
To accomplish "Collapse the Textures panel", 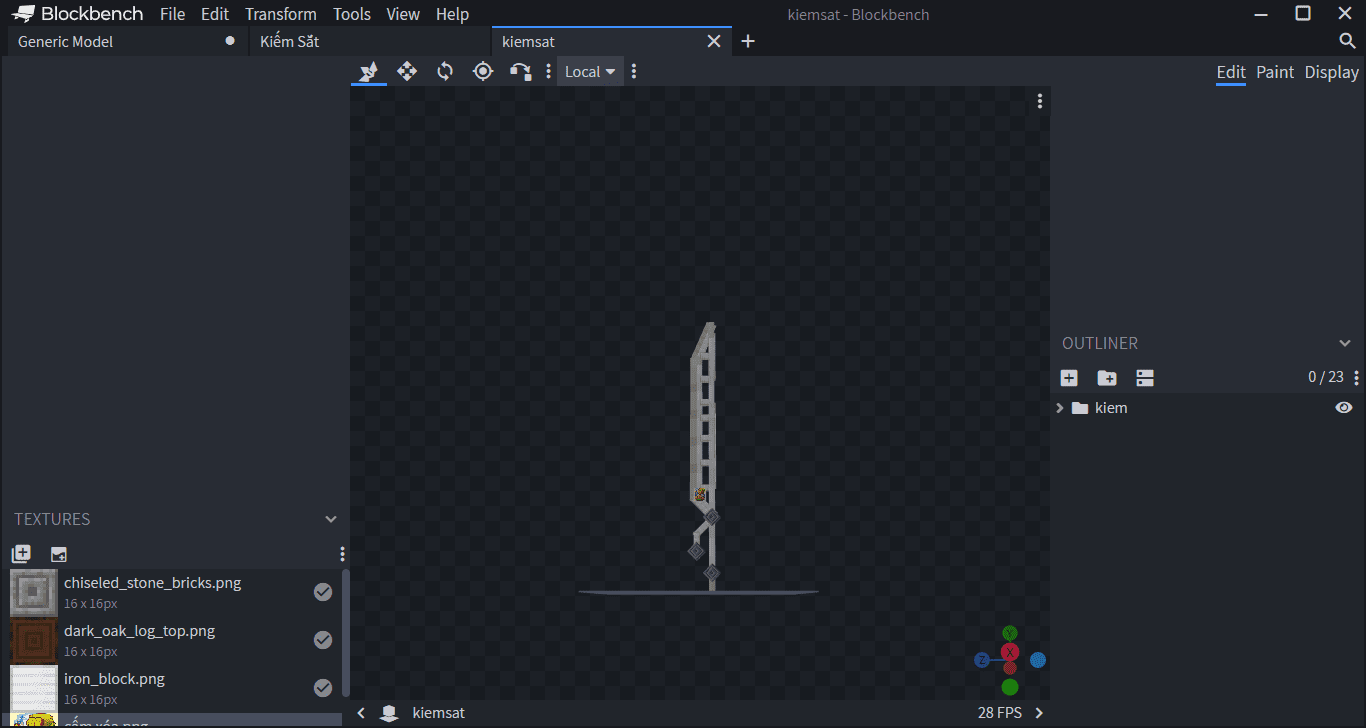I will tap(331, 519).
